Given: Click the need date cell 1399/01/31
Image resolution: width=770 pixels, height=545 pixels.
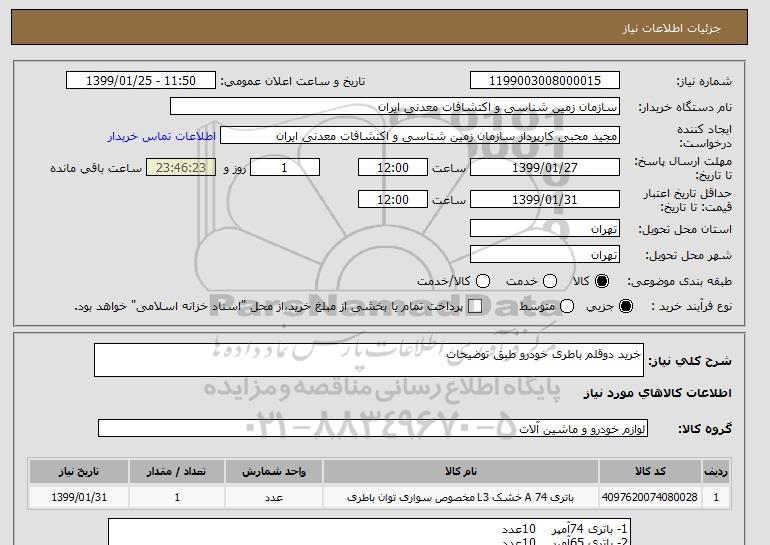Looking at the screenshot, I should click(x=79, y=497).
